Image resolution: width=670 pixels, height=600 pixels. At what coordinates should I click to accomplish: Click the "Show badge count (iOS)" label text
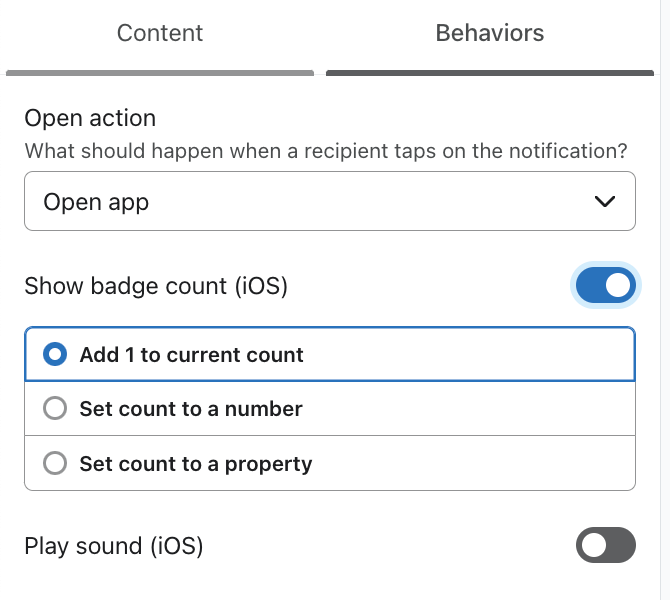(x=156, y=286)
